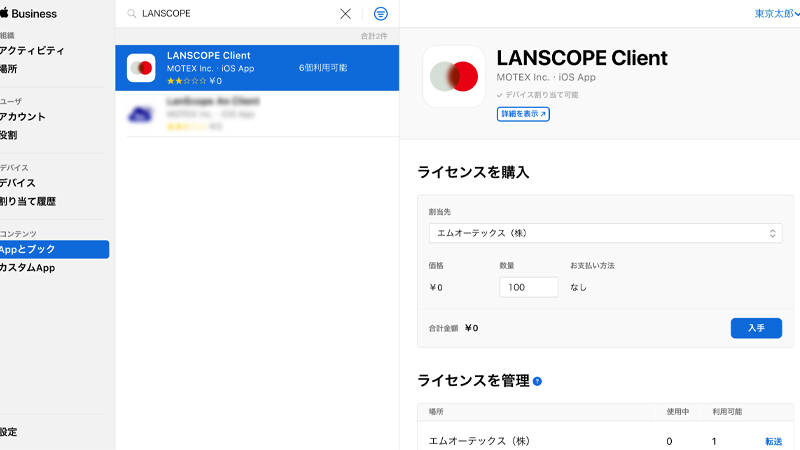Open 場所 in the sidebar
This screenshot has width=800, height=450.
pyautogui.click(x=9, y=69)
